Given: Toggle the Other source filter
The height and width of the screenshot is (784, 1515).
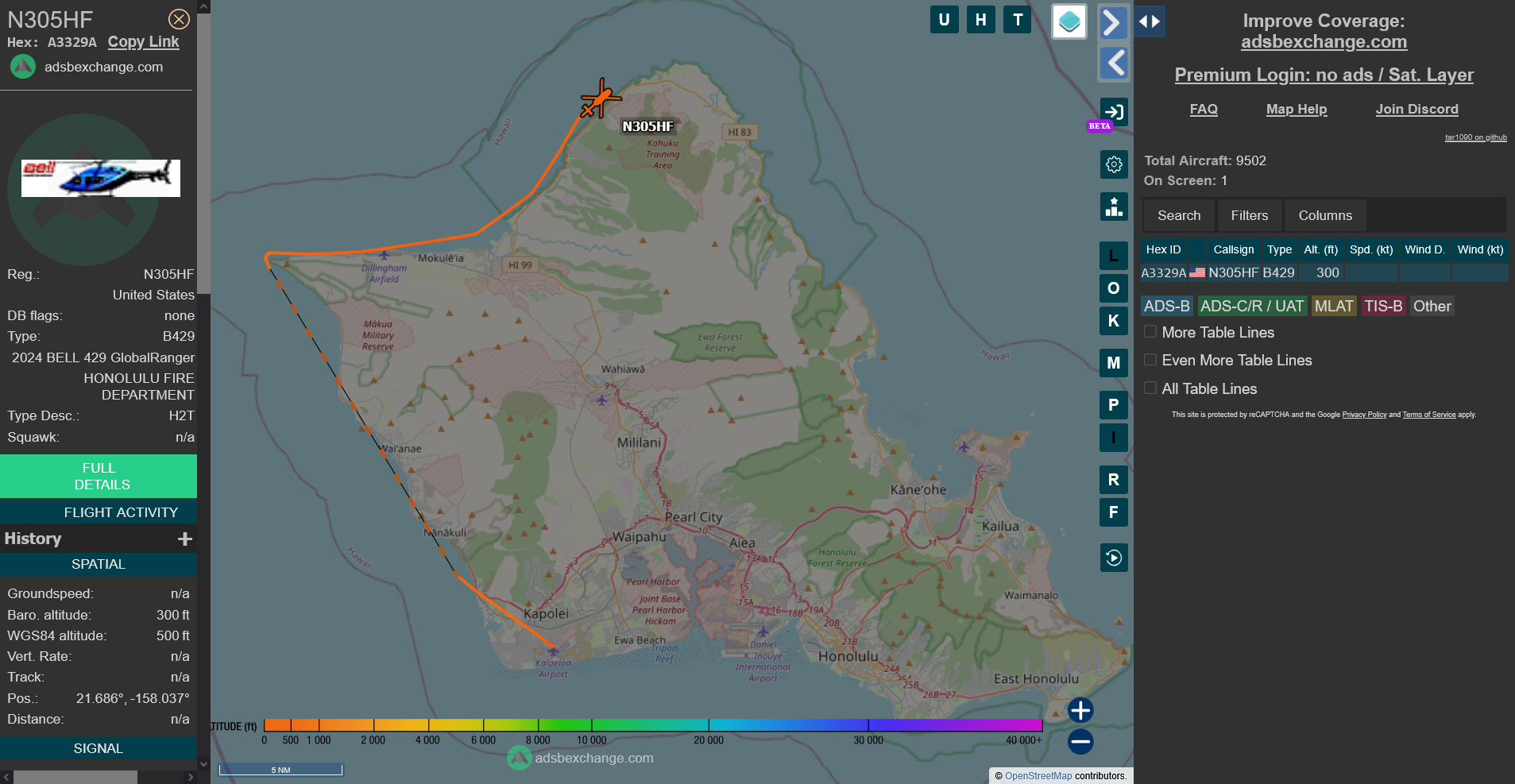Looking at the screenshot, I should tap(1432, 306).
